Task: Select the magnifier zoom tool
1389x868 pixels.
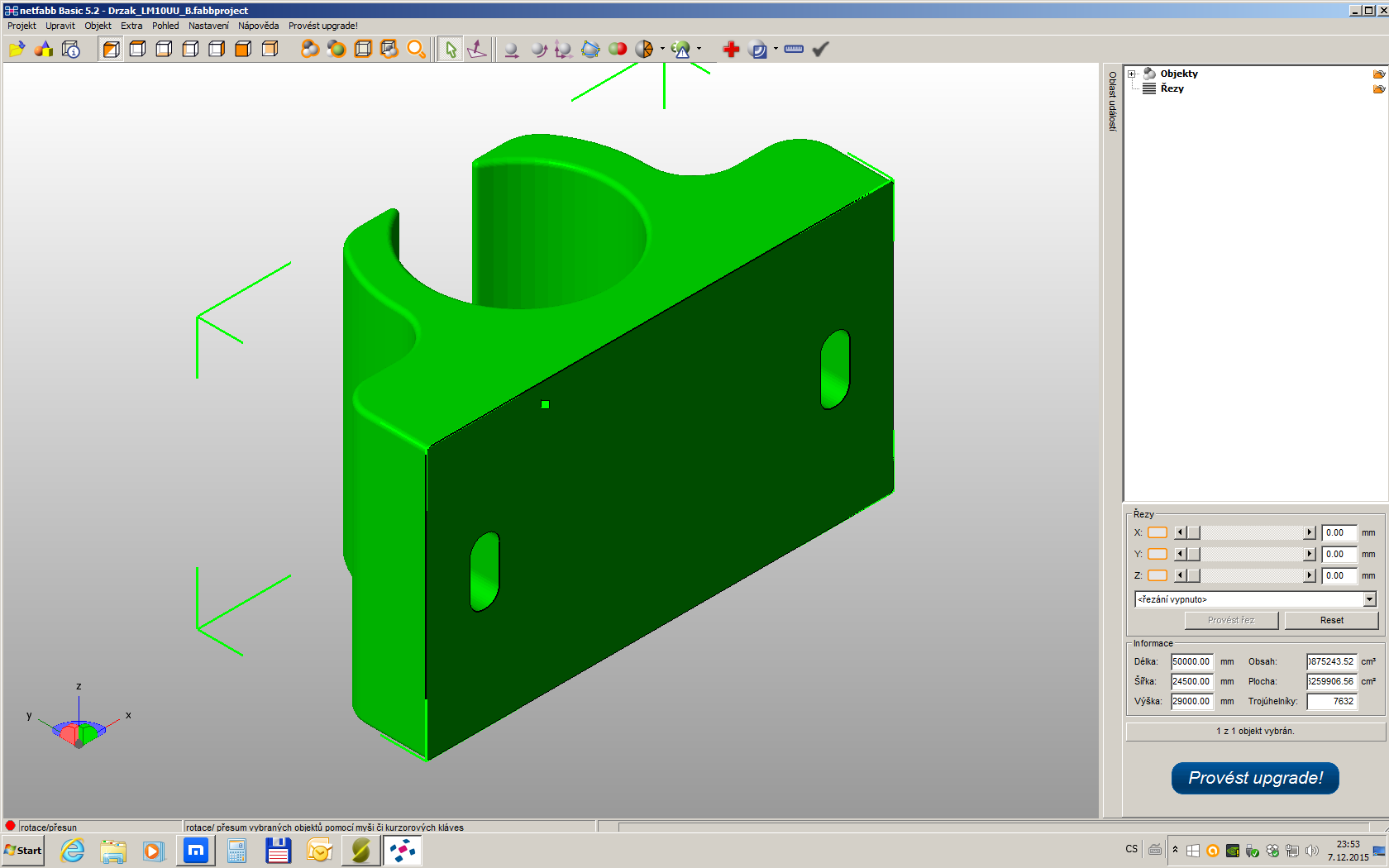Action: pos(416,50)
